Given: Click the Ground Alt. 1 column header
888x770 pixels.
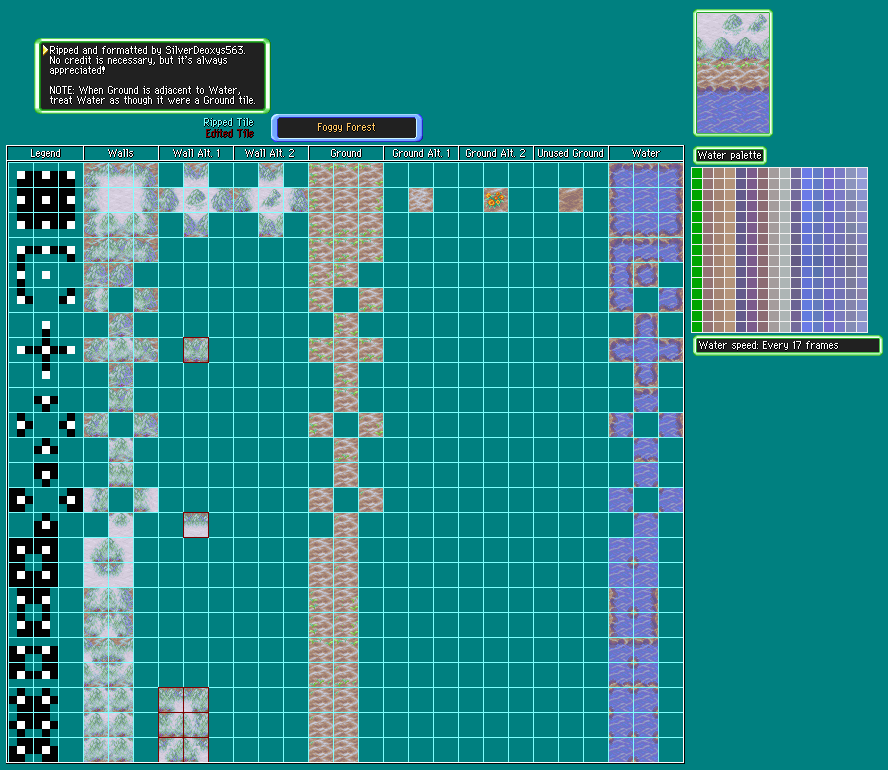Looking at the screenshot, I should click(x=421, y=153).
